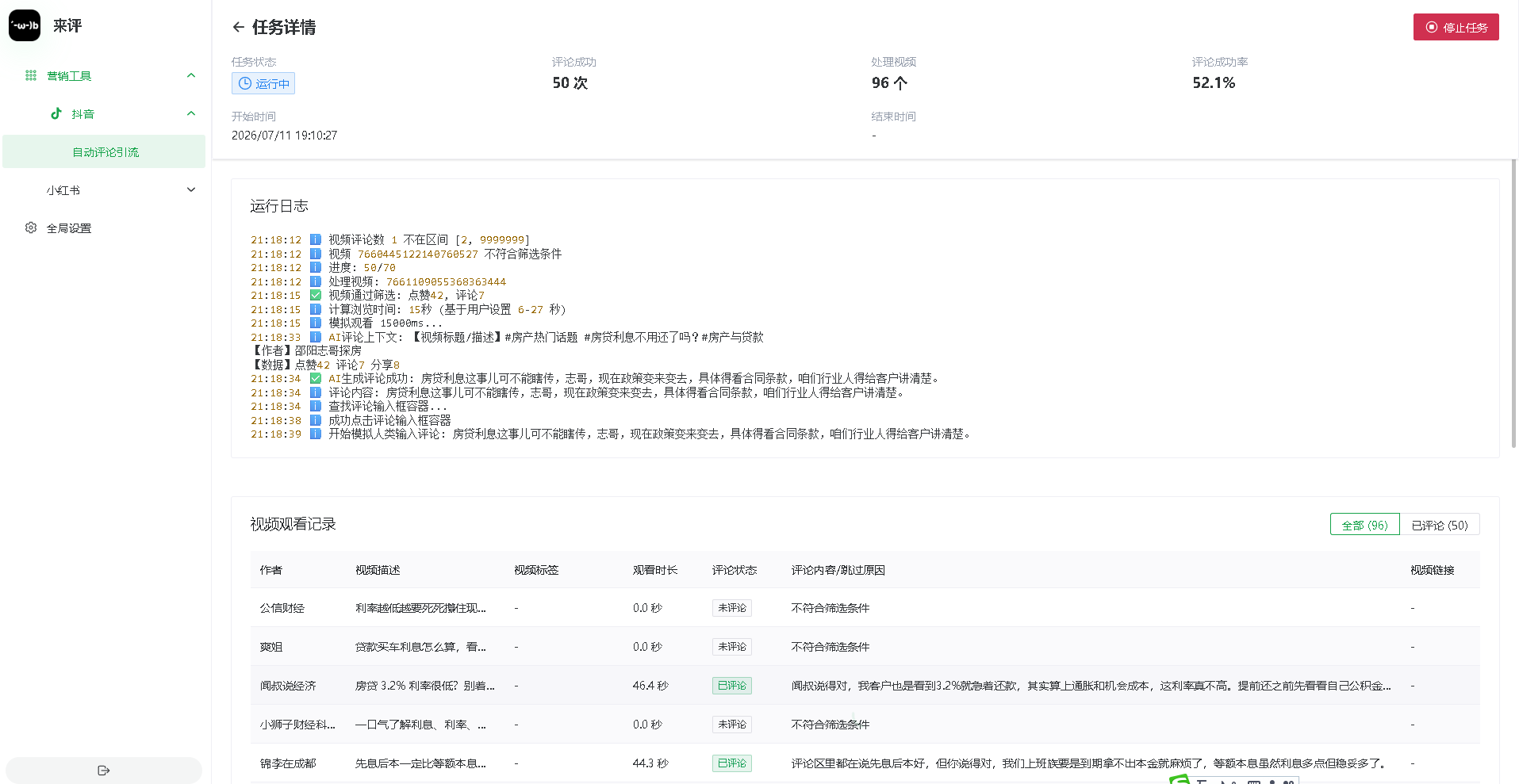This screenshot has height=784, width=1519.
Task: Click the page vertical scrollbar
Action: pos(1513,304)
